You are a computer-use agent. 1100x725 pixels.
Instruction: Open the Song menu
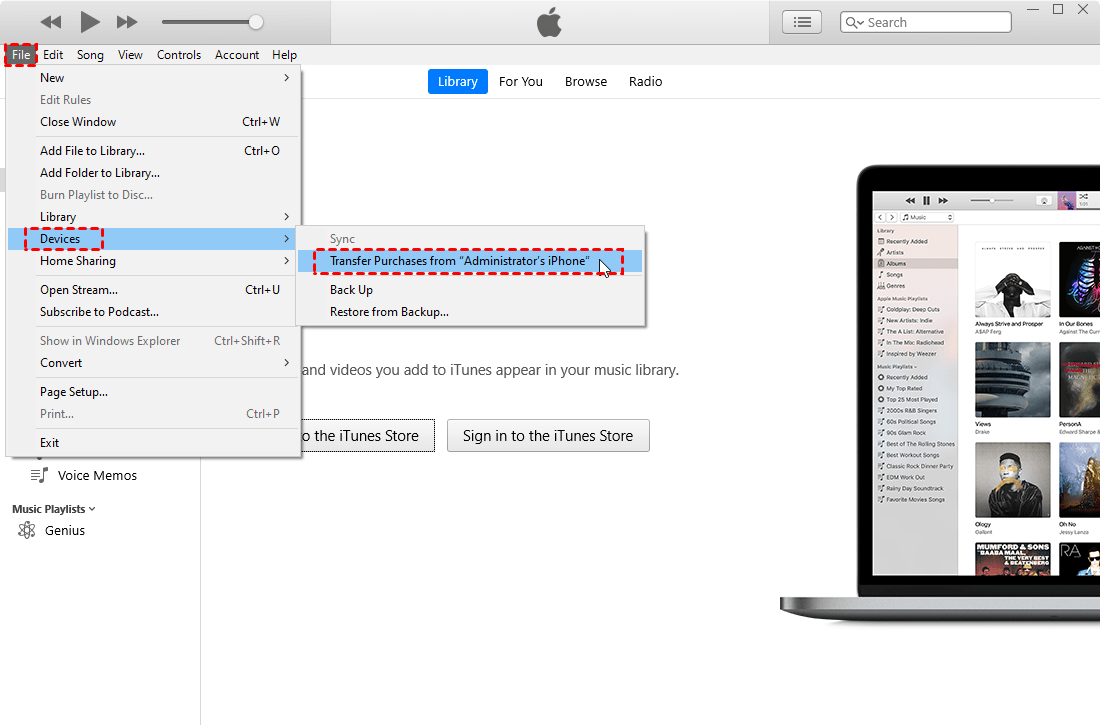point(90,55)
